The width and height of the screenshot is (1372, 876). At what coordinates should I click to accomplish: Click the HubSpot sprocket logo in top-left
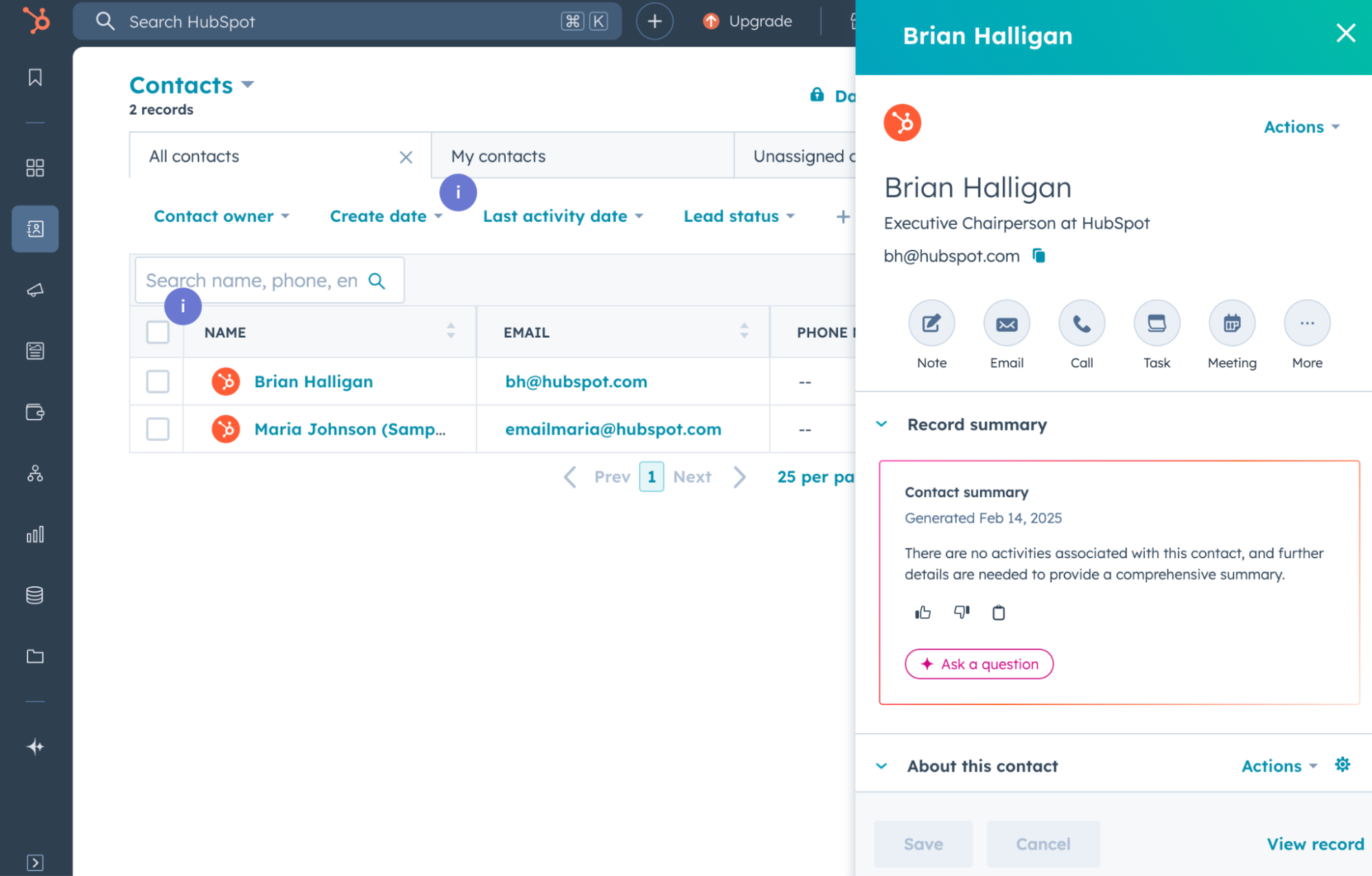(x=36, y=20)
